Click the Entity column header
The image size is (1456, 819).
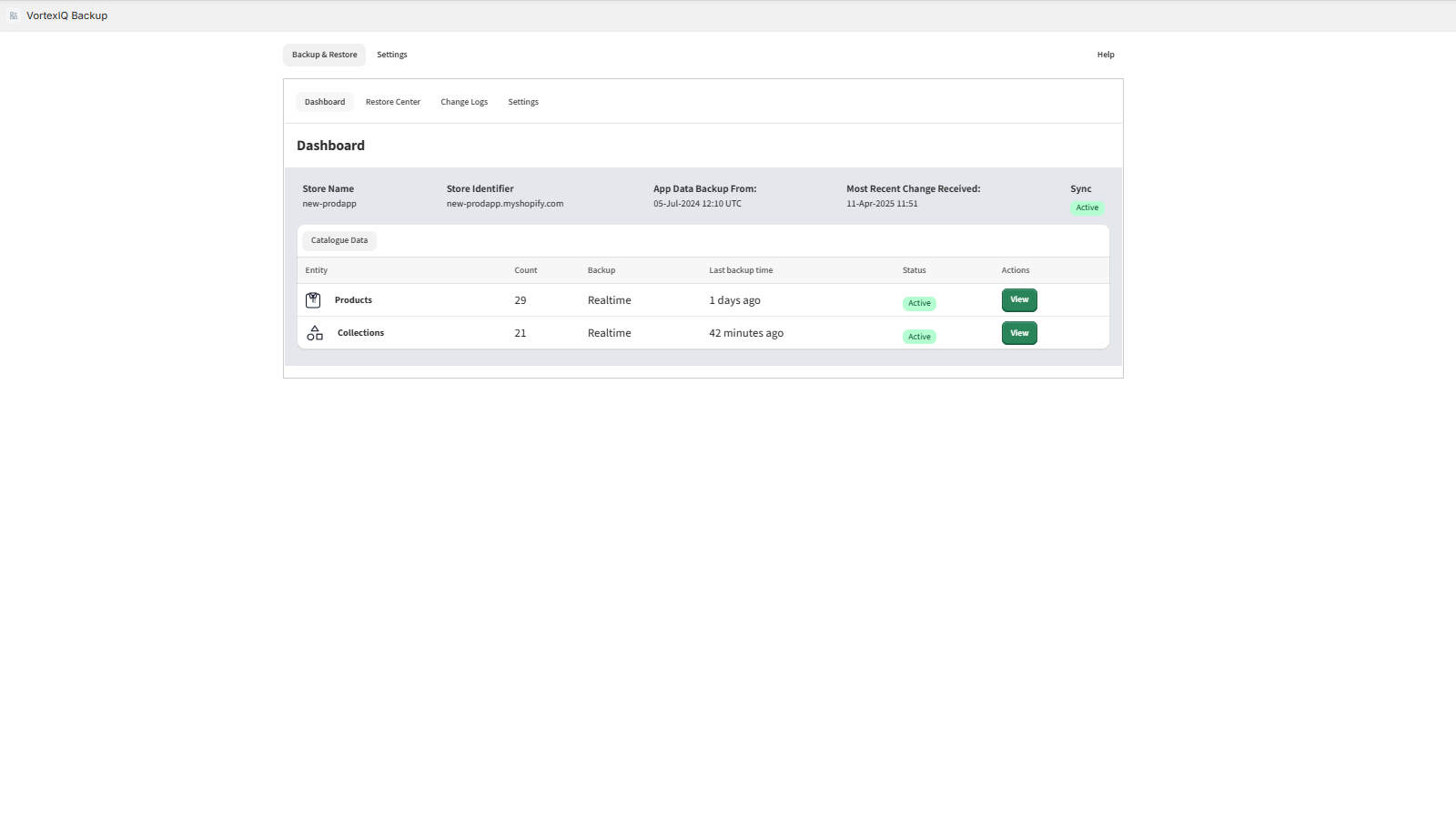317,270
